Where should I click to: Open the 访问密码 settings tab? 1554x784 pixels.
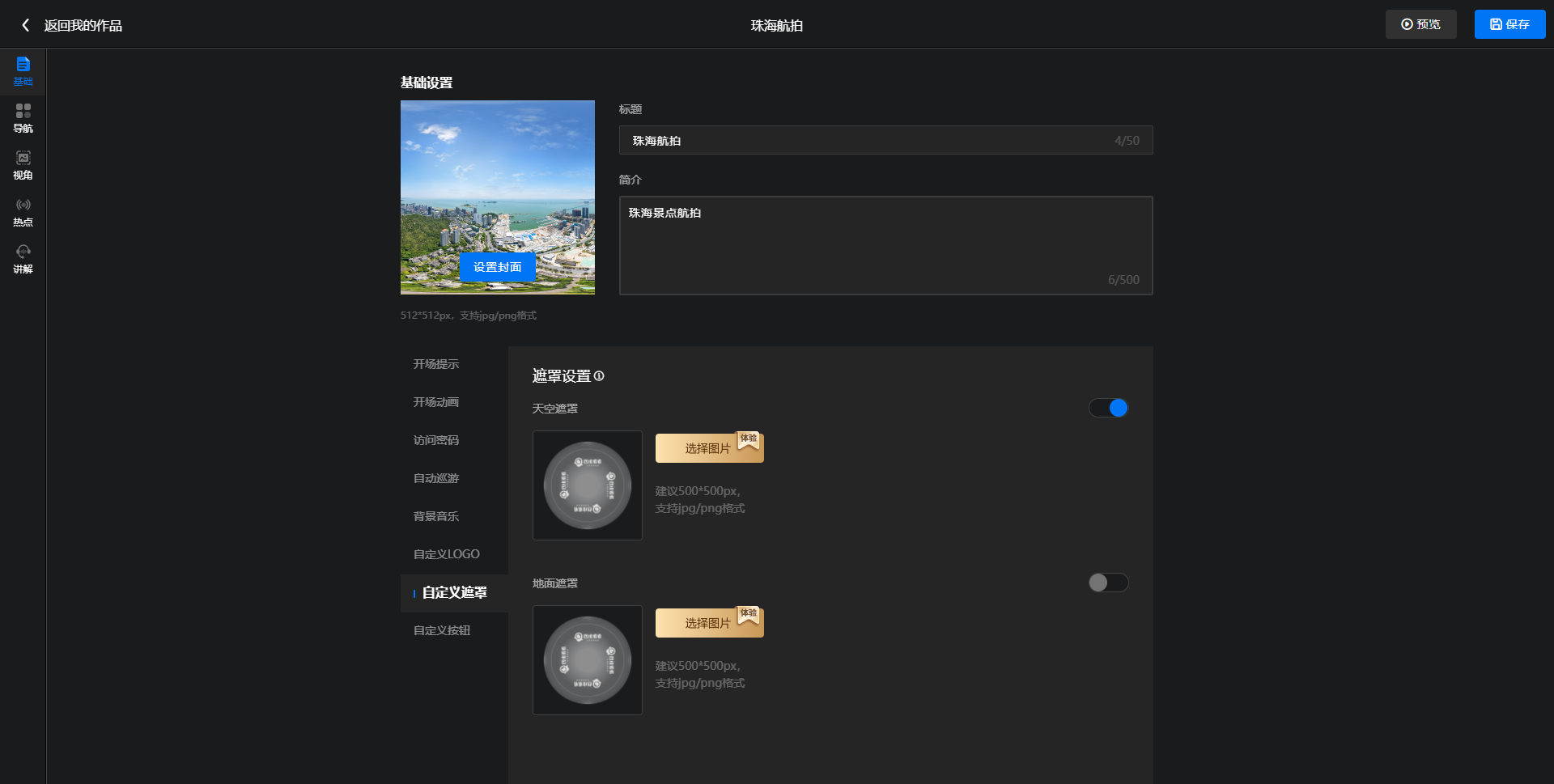(x=436, y=440)
